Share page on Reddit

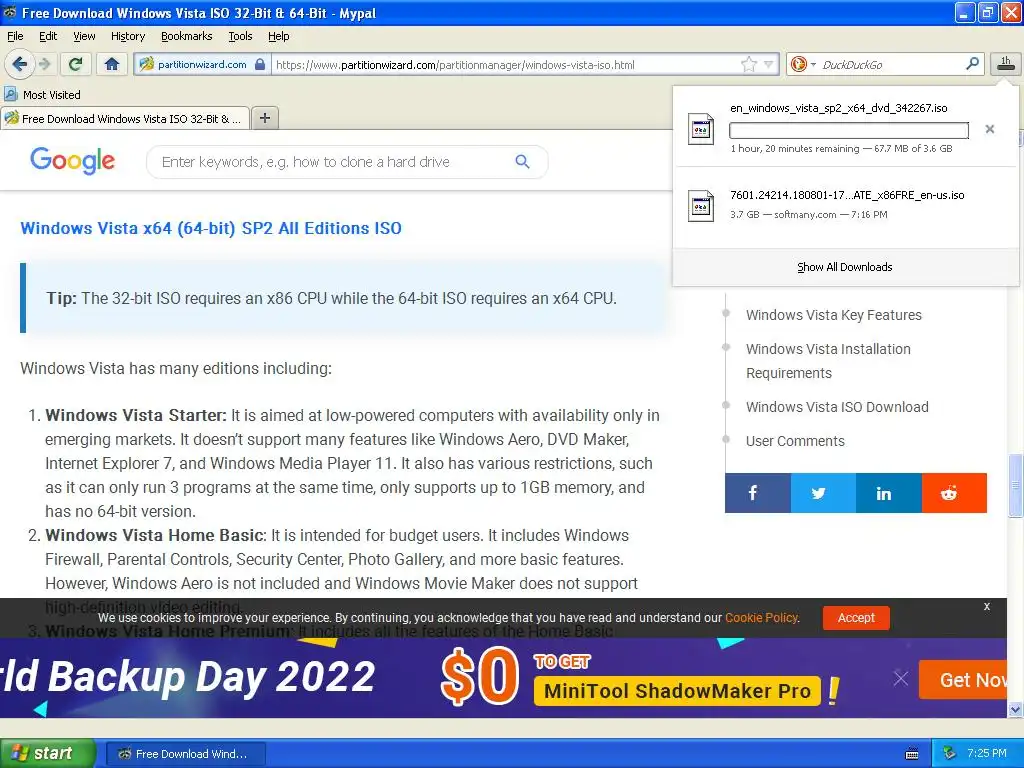click(954, 493)
